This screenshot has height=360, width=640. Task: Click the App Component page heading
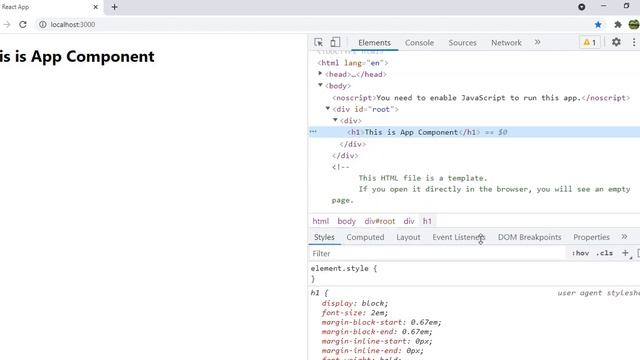point(77,56)
